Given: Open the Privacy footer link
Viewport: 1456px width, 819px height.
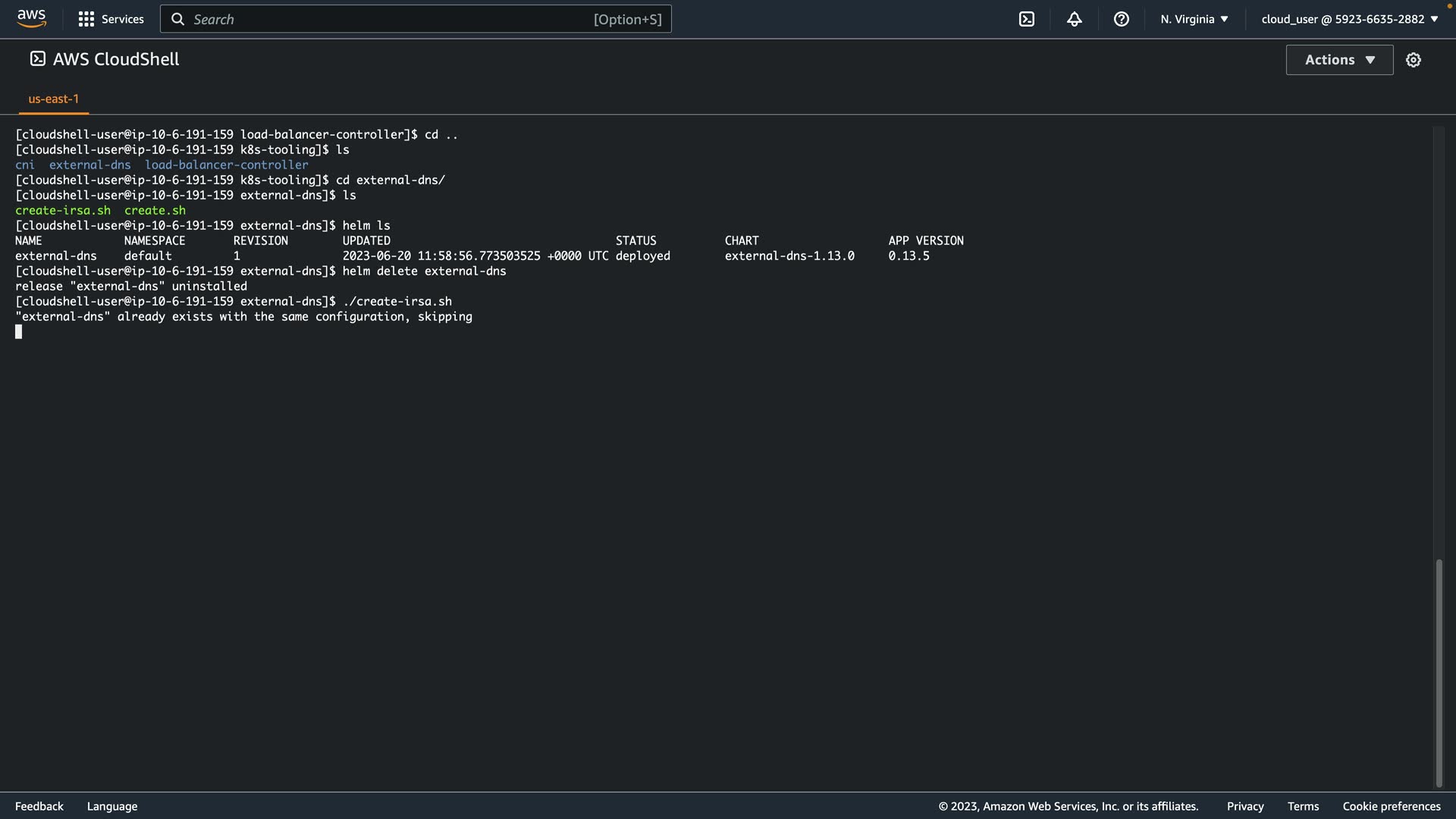Looking at the screenshot, I should click(x=1244, y=806).
